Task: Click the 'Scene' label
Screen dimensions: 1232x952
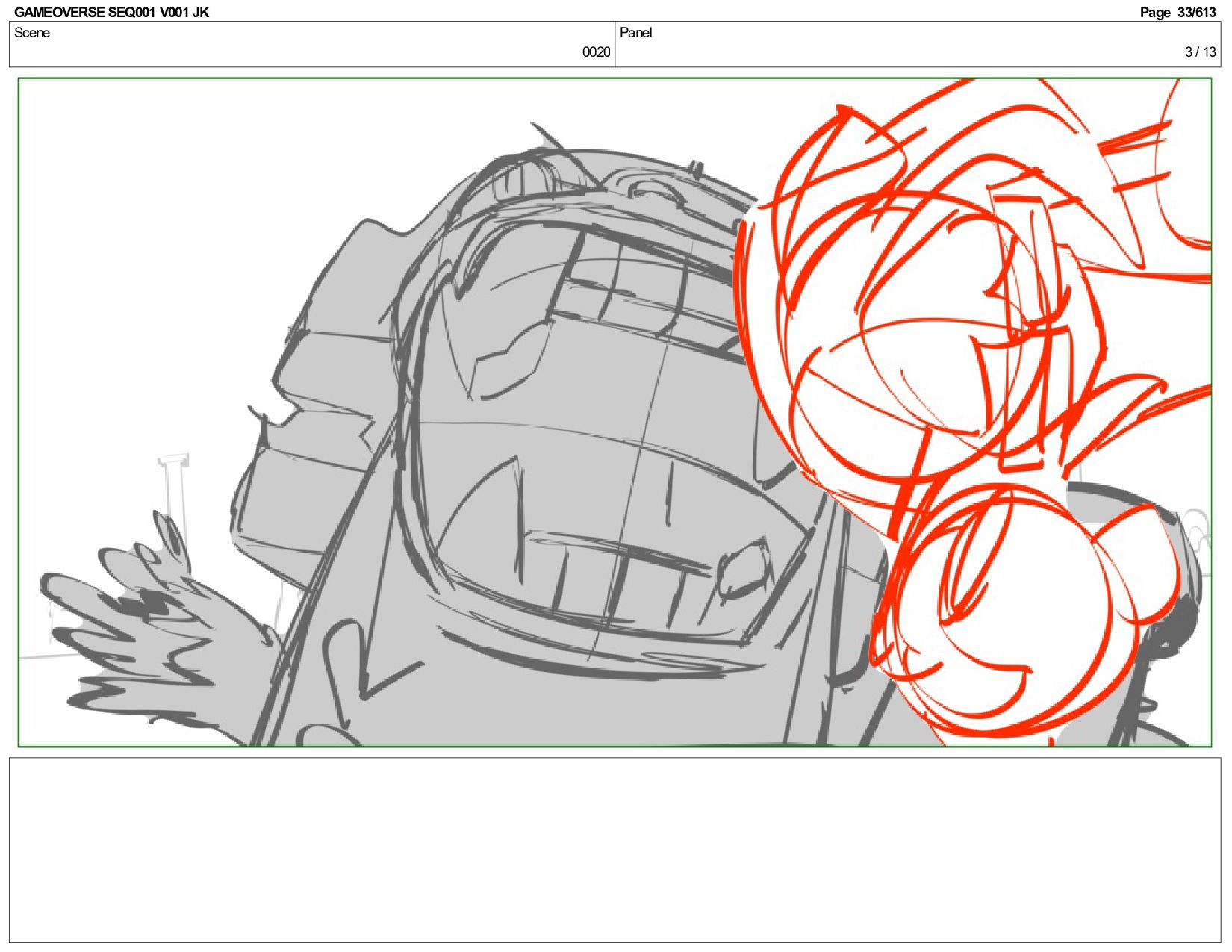Action: pos(32,33)
